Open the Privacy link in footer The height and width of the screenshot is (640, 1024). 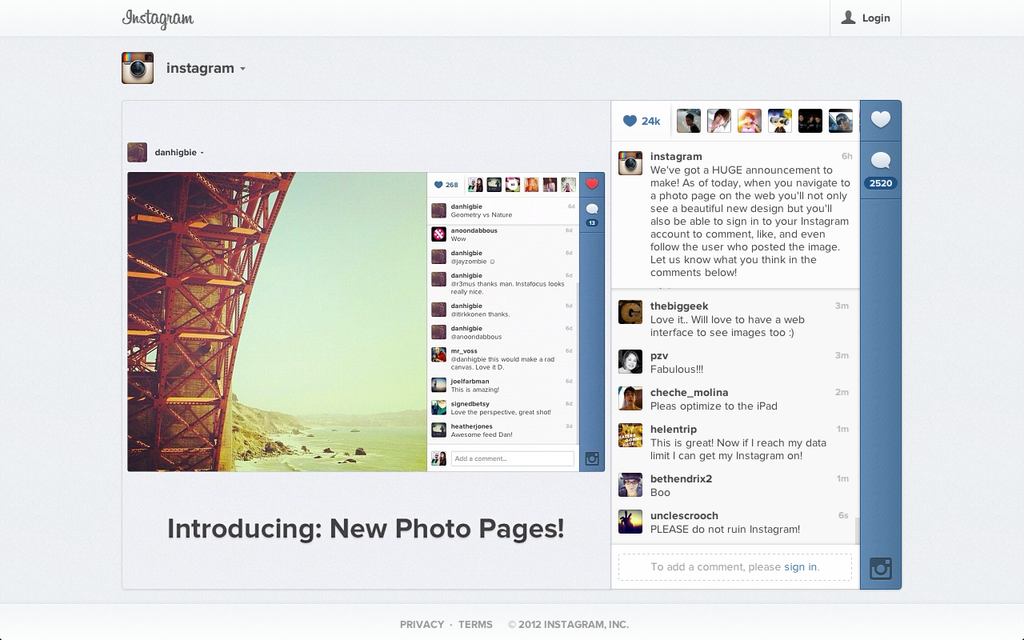422,624
